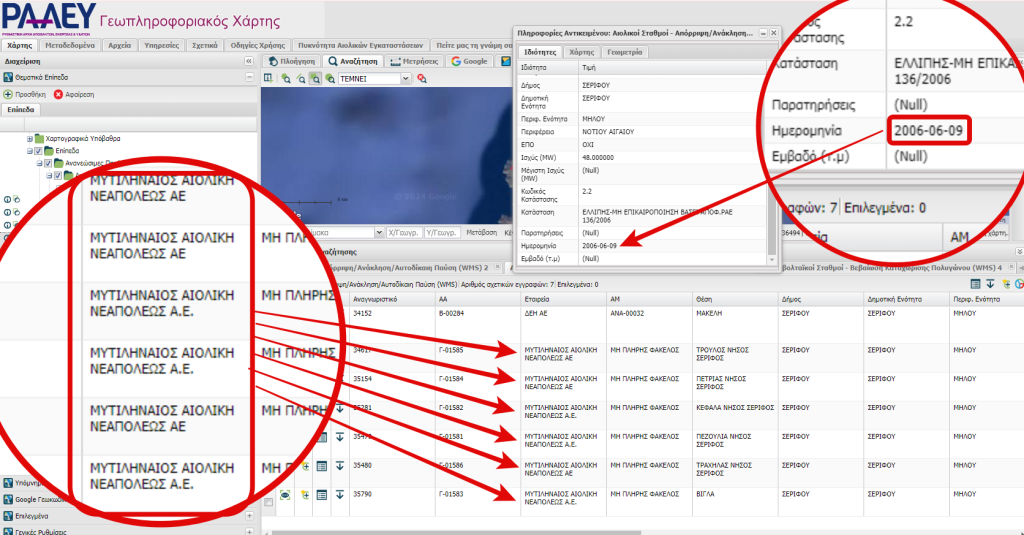Click the red clear search icon beside ΤΕΜΝΕΙ

point(422,78)
